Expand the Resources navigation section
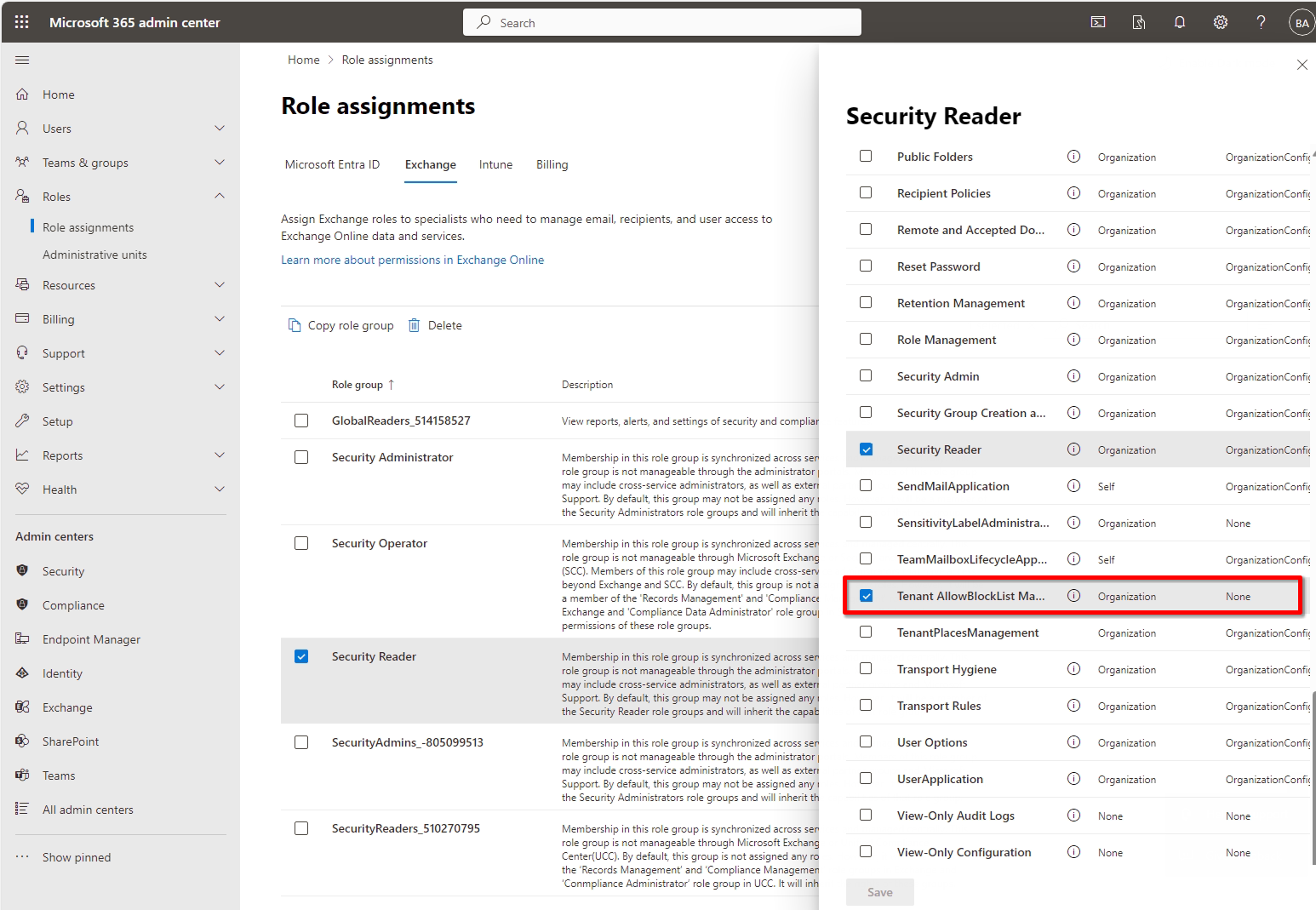This screenshot has height=910, width=1316. coord(220,285)
